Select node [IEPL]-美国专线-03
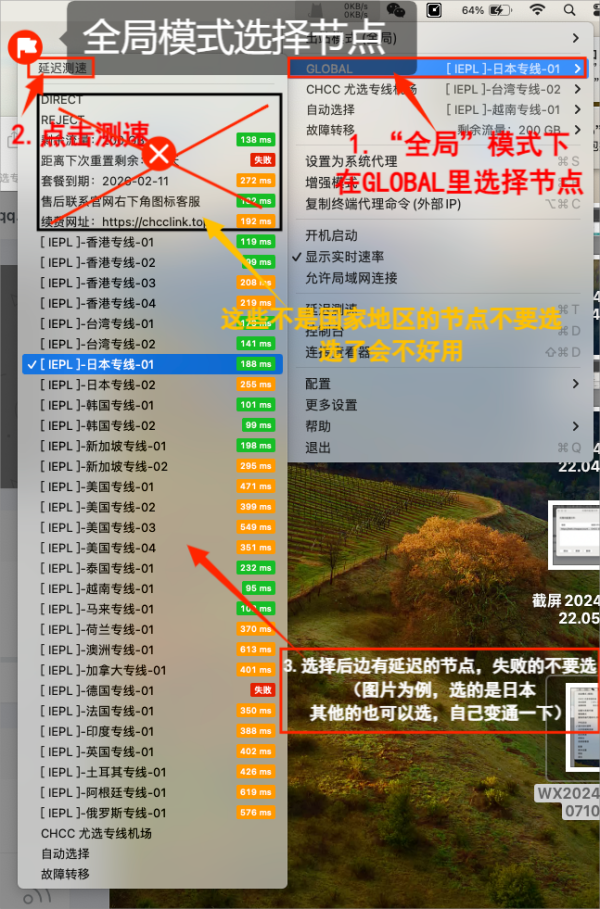This screenshot has height=909, width=600. [152, 527]
